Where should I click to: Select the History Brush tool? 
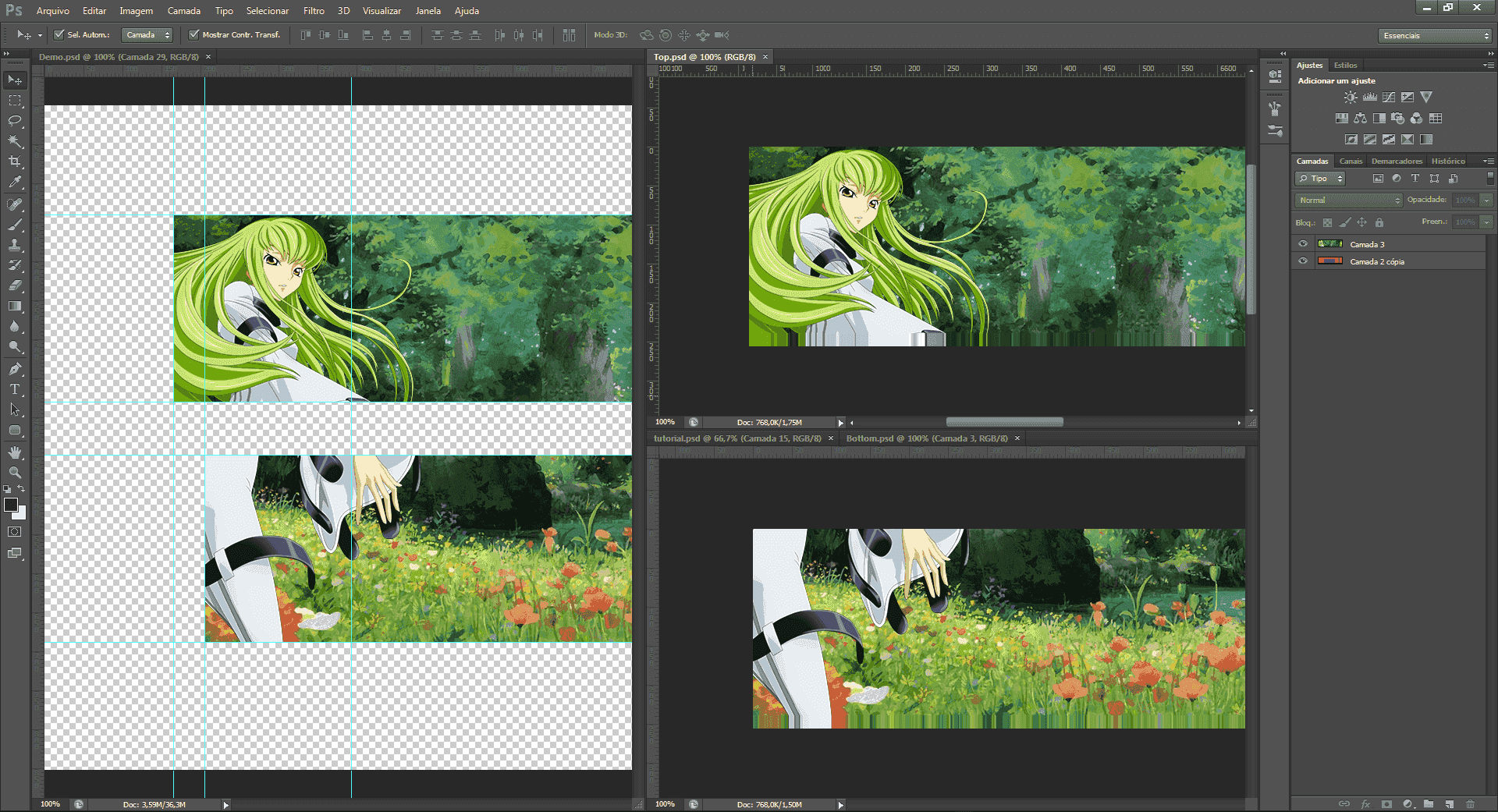click(15, 265)
